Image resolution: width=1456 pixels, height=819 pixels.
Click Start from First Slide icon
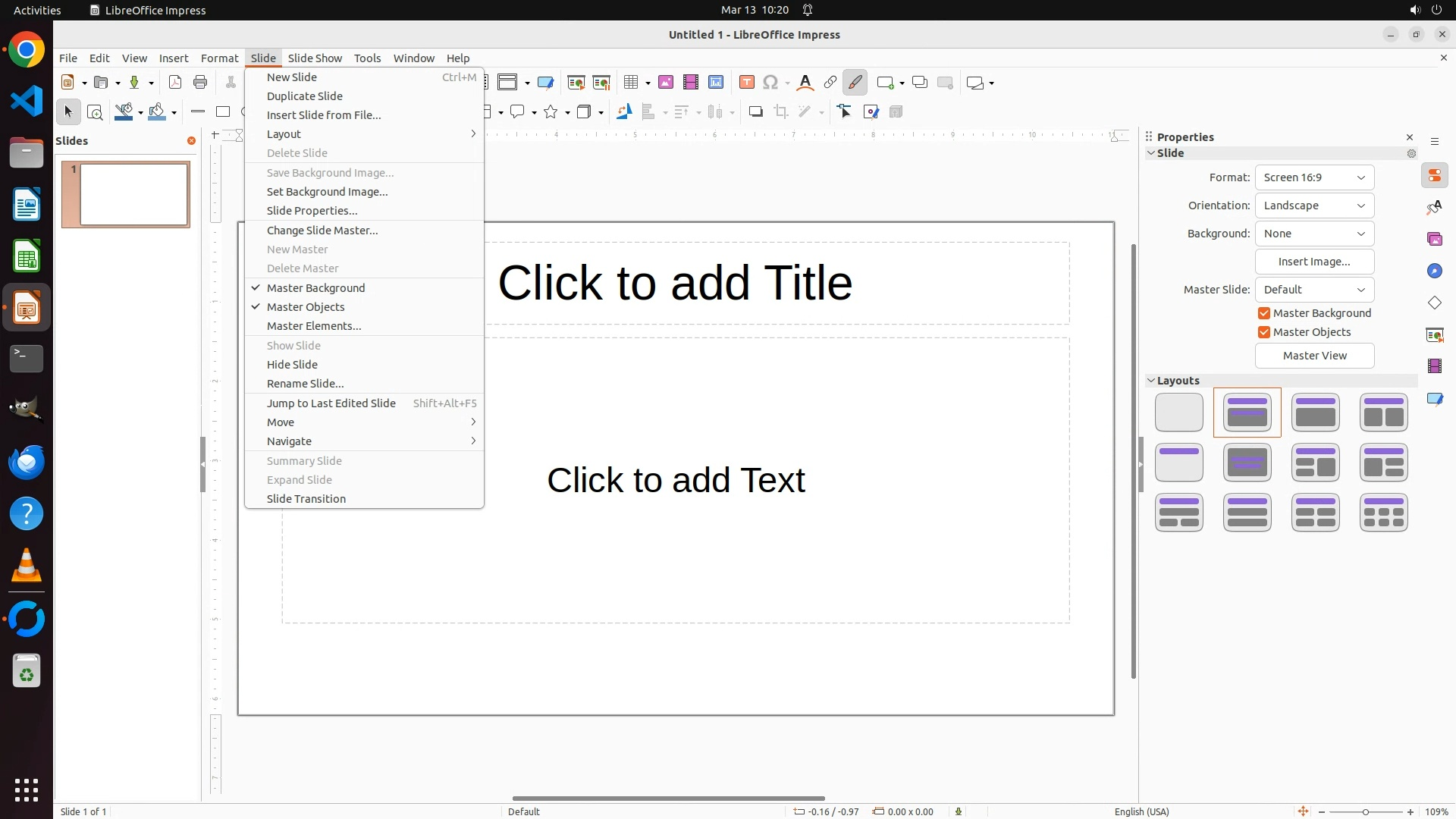coord(576,83)
